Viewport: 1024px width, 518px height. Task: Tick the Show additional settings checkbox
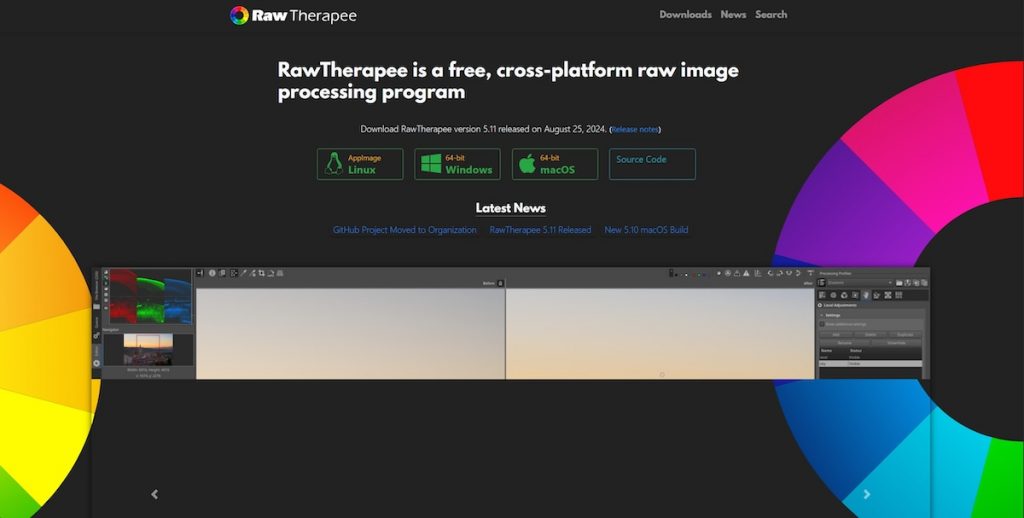(822, 324)
